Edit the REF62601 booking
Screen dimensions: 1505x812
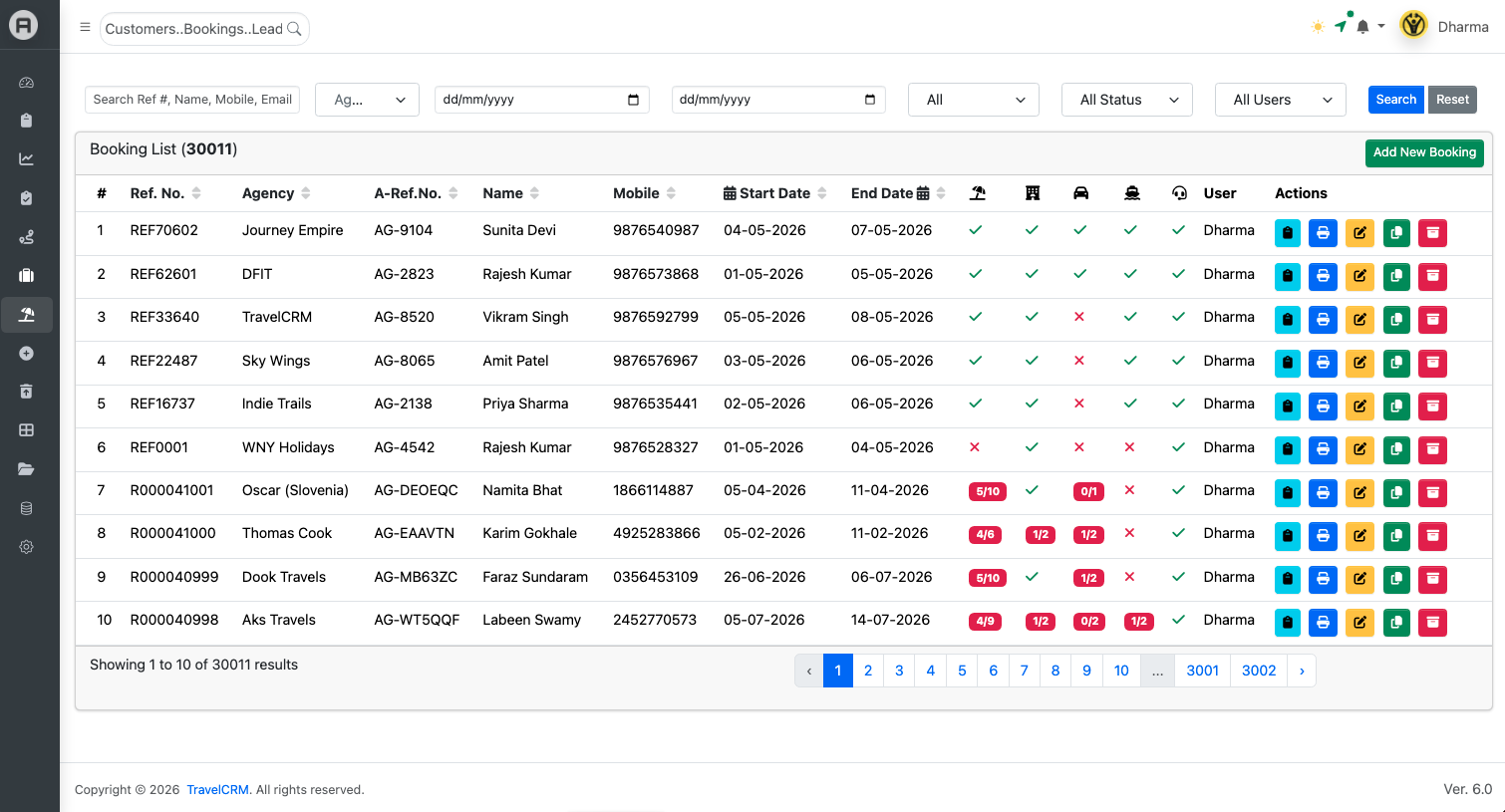click(x=1359, y=276)
